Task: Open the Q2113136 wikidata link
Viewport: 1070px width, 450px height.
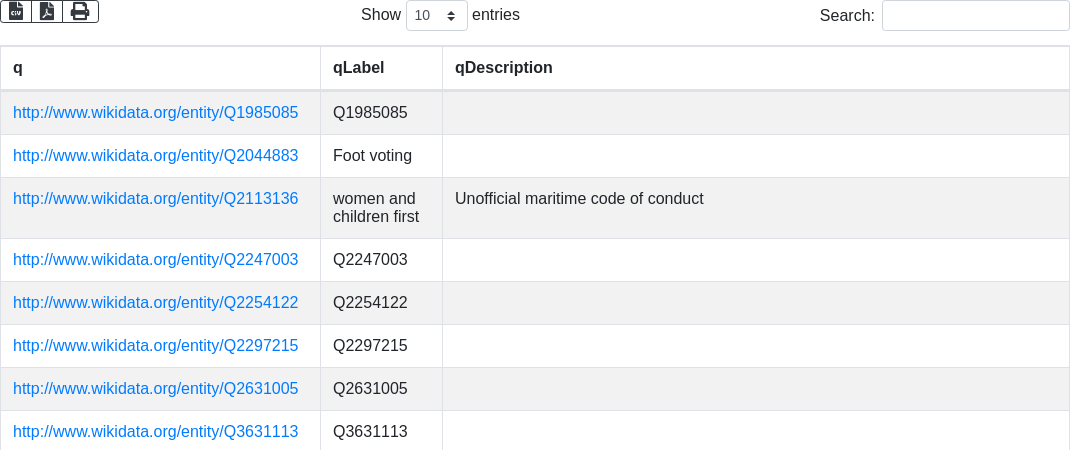Action: coord(156,199)
